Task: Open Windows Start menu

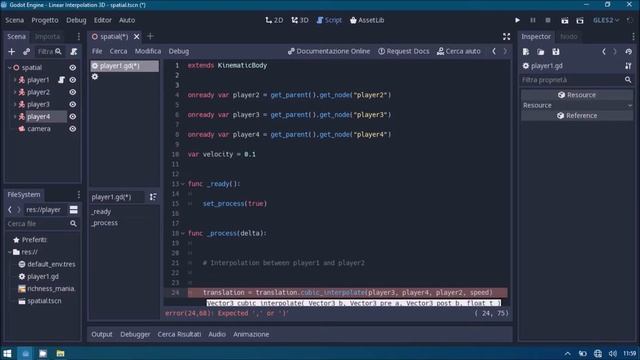Action: 7,353
